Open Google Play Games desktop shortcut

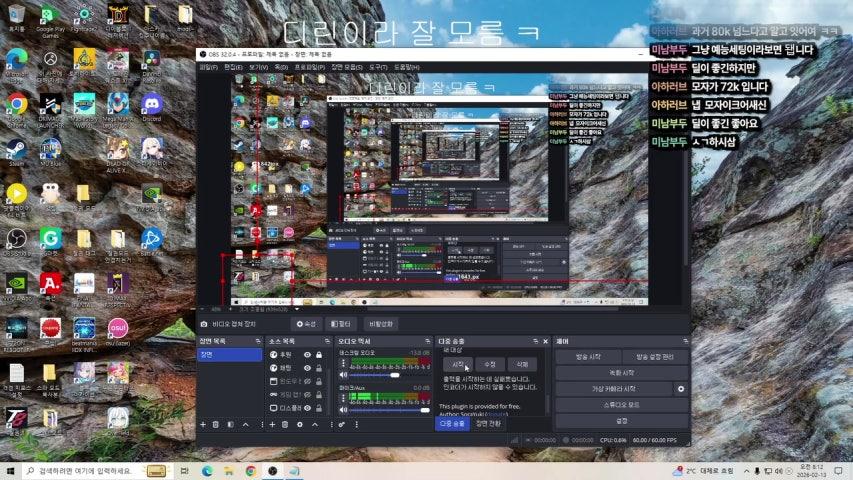coord(50,22)
